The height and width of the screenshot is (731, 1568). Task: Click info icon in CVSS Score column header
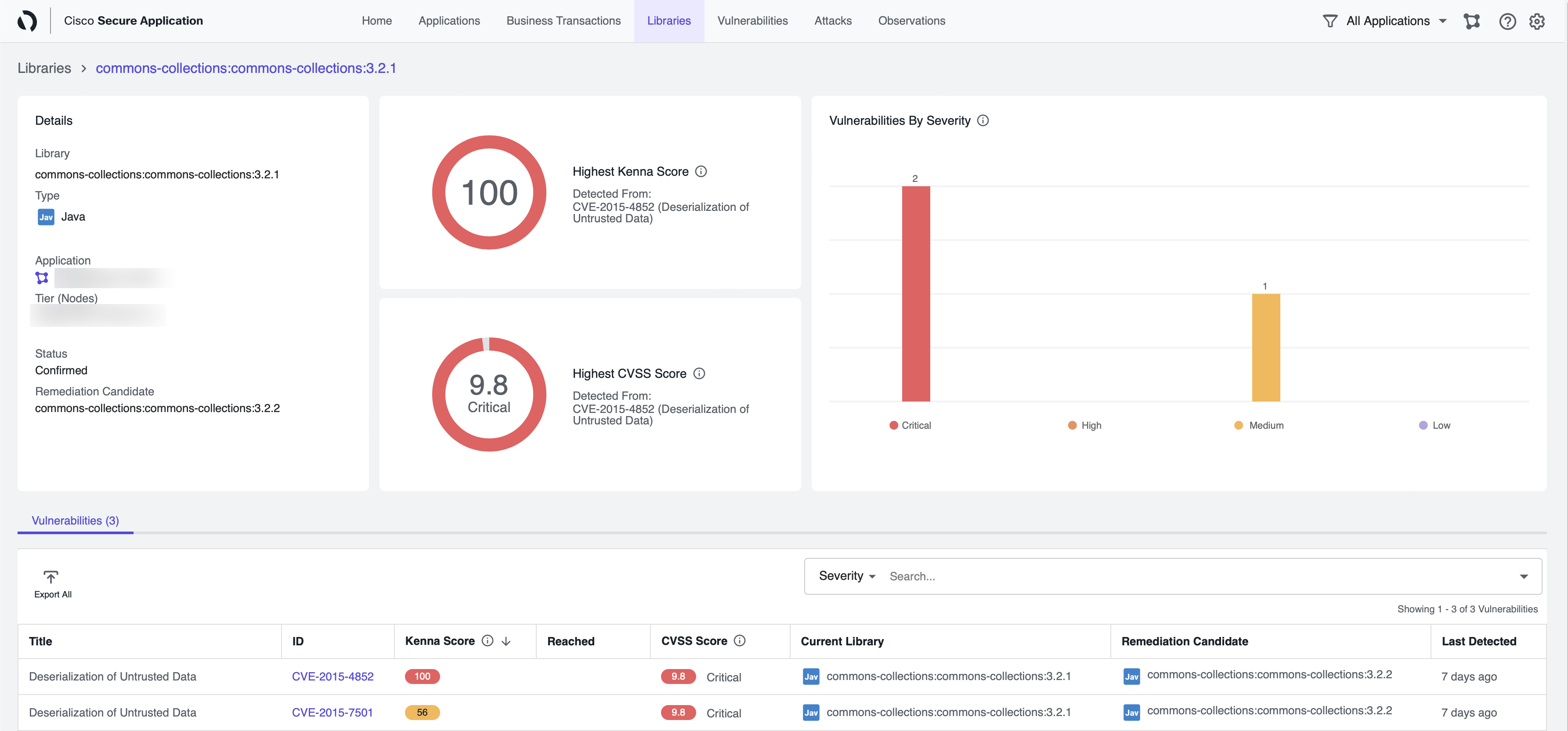pos(740,641)
